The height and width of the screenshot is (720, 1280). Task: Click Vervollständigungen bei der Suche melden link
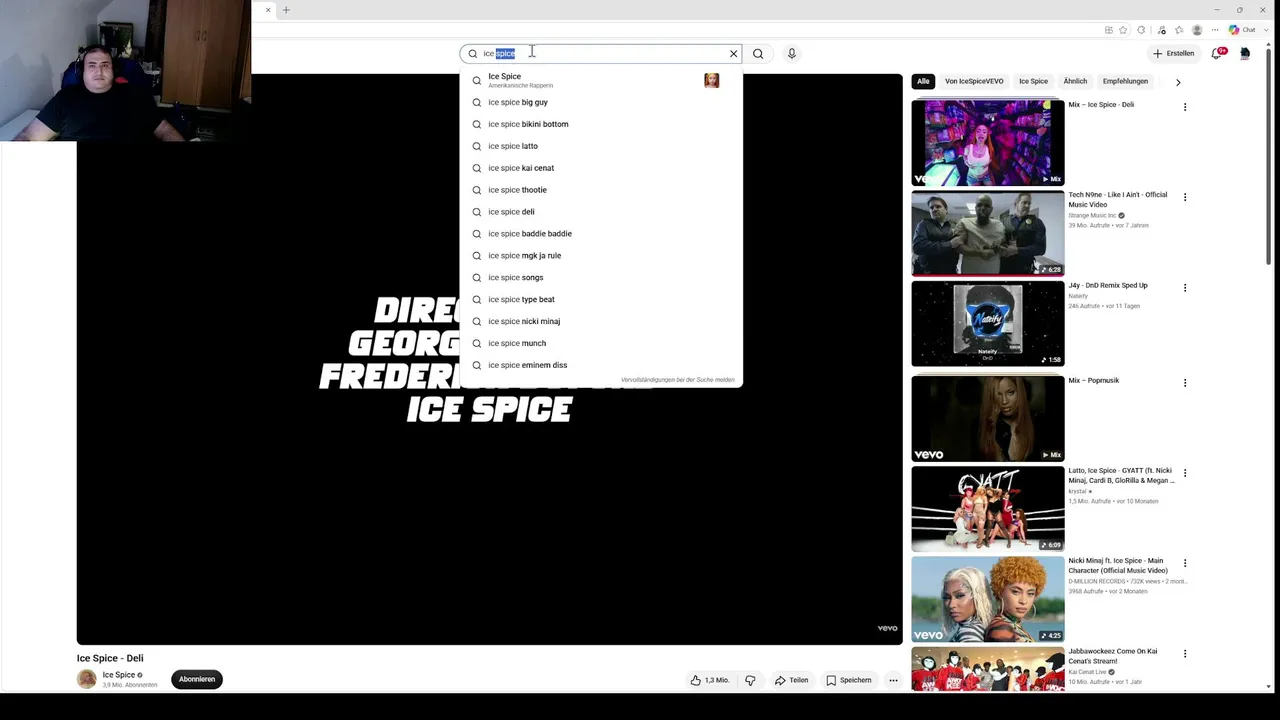[x=678, y=380]
